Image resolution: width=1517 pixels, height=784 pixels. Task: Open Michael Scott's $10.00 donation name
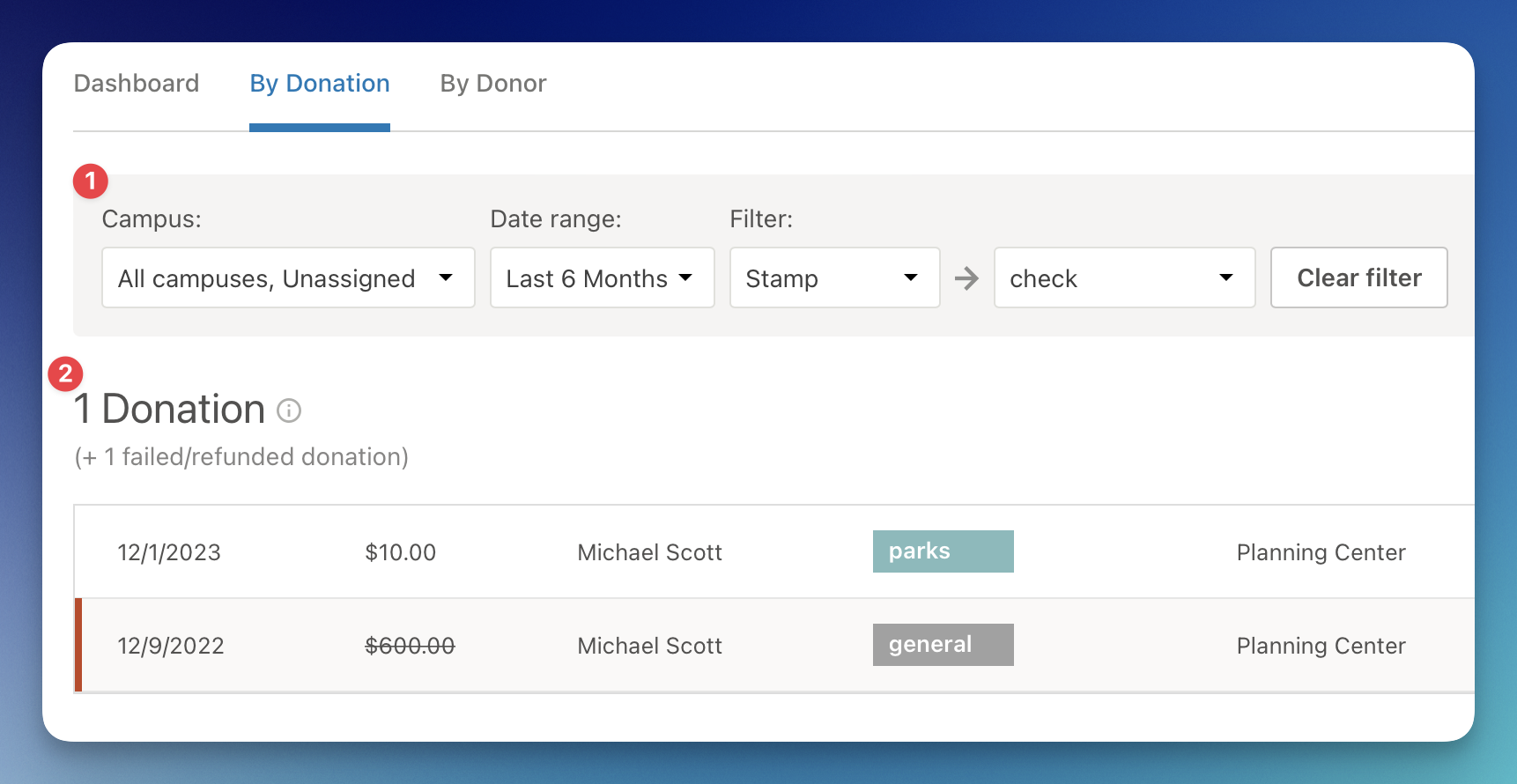(x=649, y=552)
